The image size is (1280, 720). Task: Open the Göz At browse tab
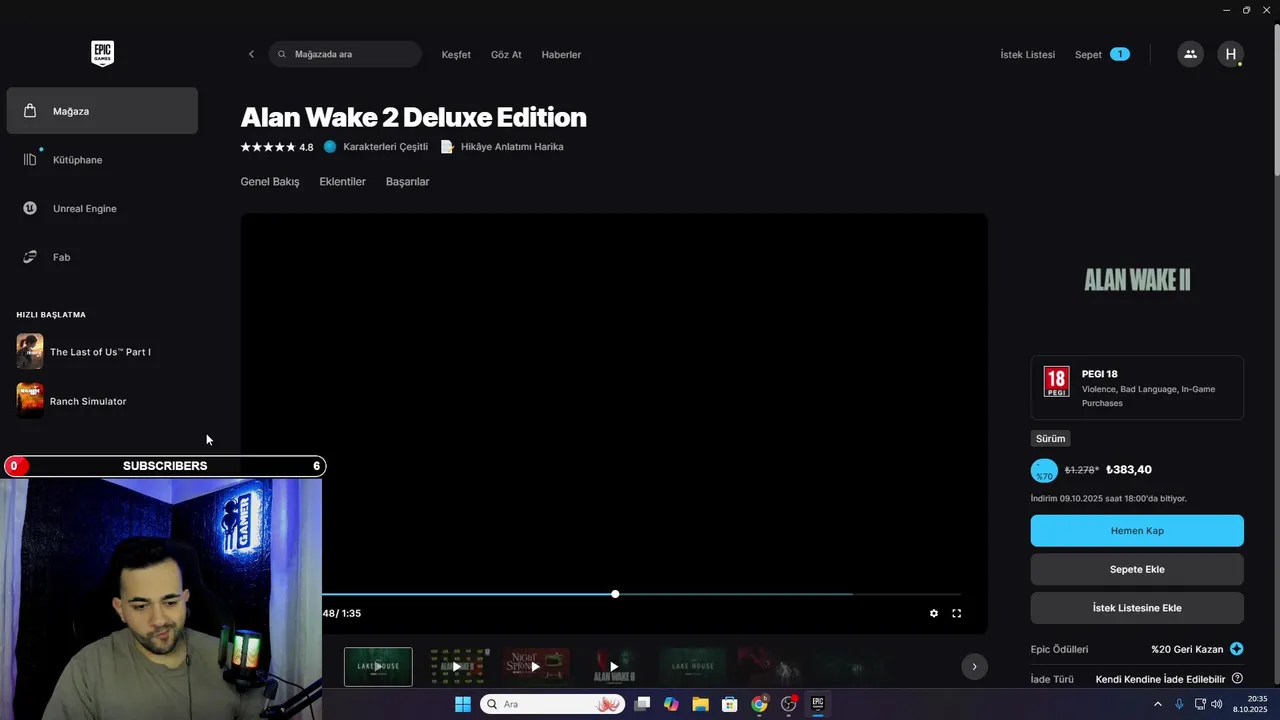click(x=506, y=54)
